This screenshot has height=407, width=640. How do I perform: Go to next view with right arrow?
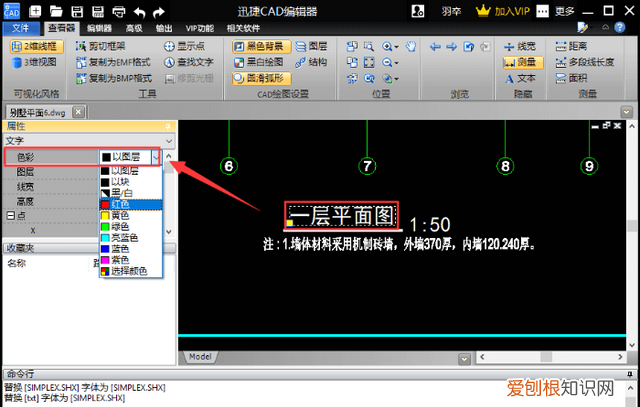point(451,47)
